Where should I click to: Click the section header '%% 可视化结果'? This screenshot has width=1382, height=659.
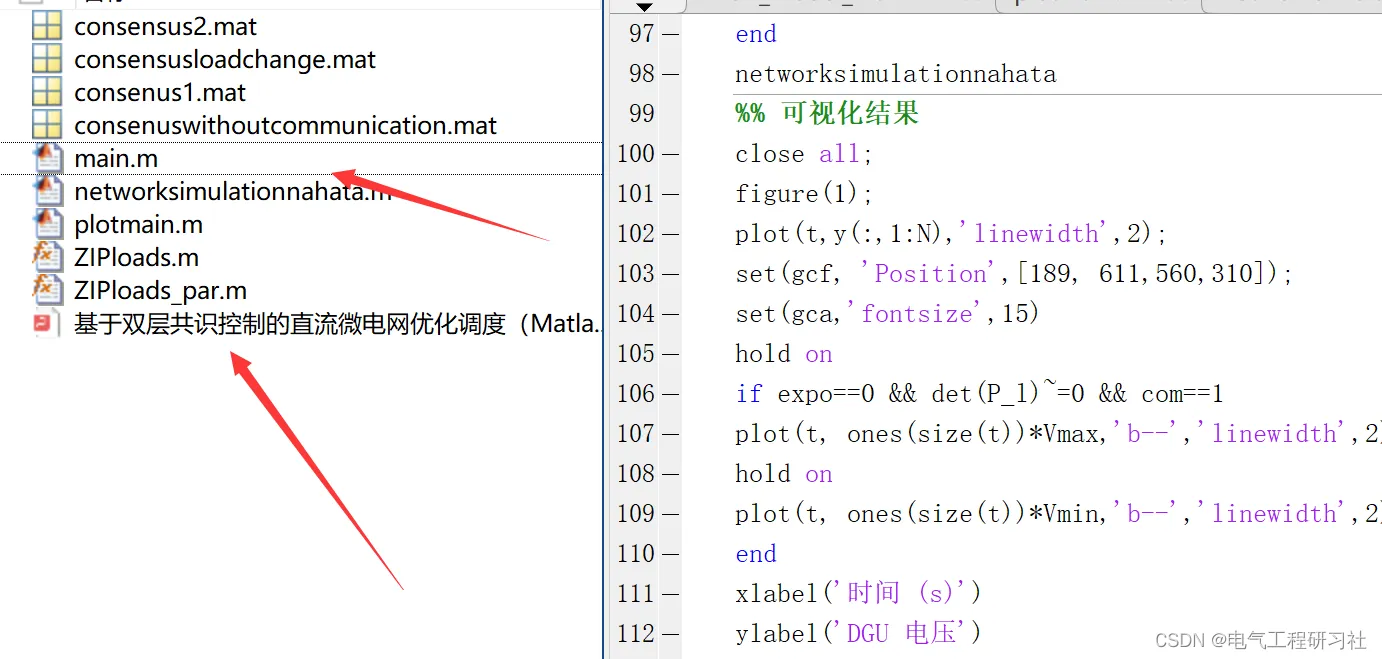(827, 113)
